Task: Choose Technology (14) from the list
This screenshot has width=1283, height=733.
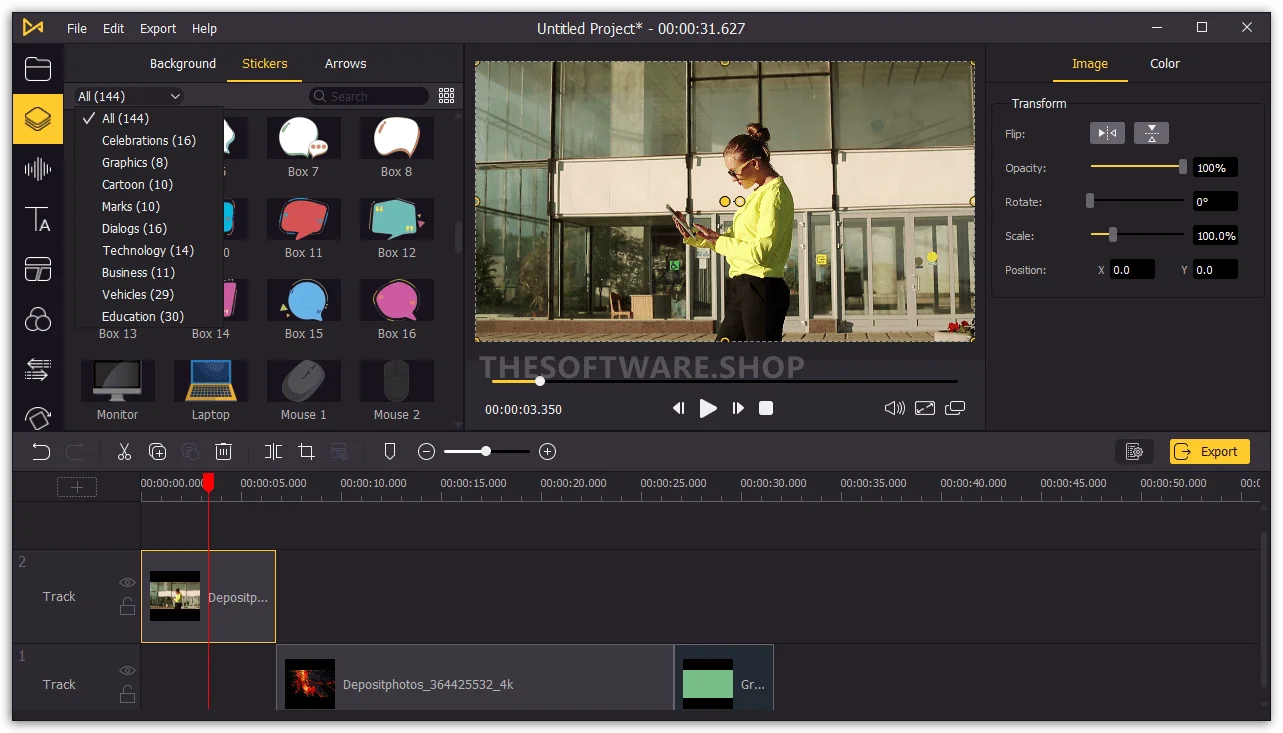Action: click(x=148, y=250)
